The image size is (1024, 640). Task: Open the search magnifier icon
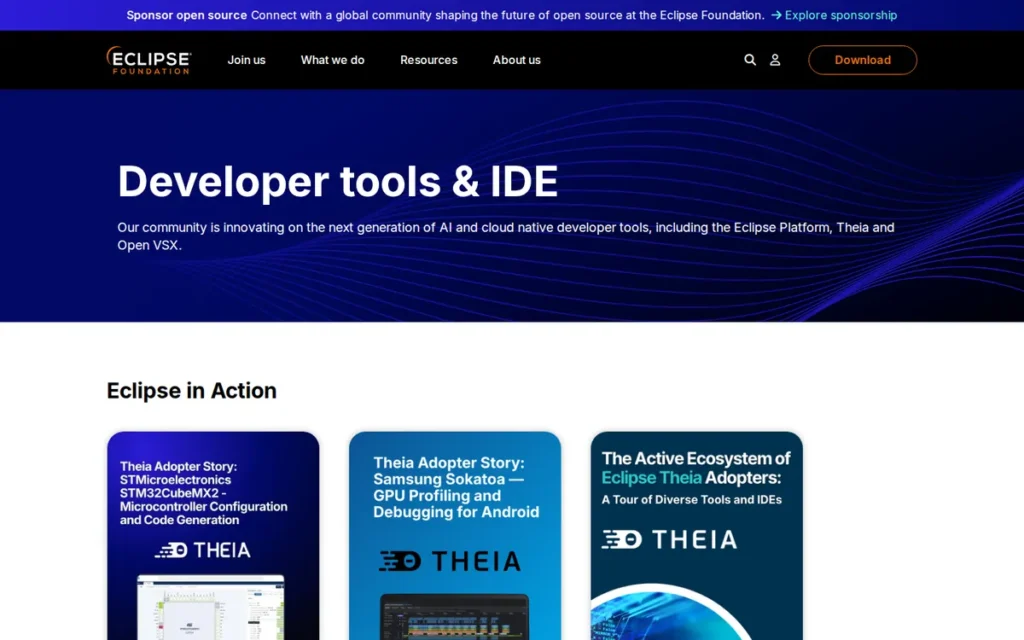tap(750, 60)
